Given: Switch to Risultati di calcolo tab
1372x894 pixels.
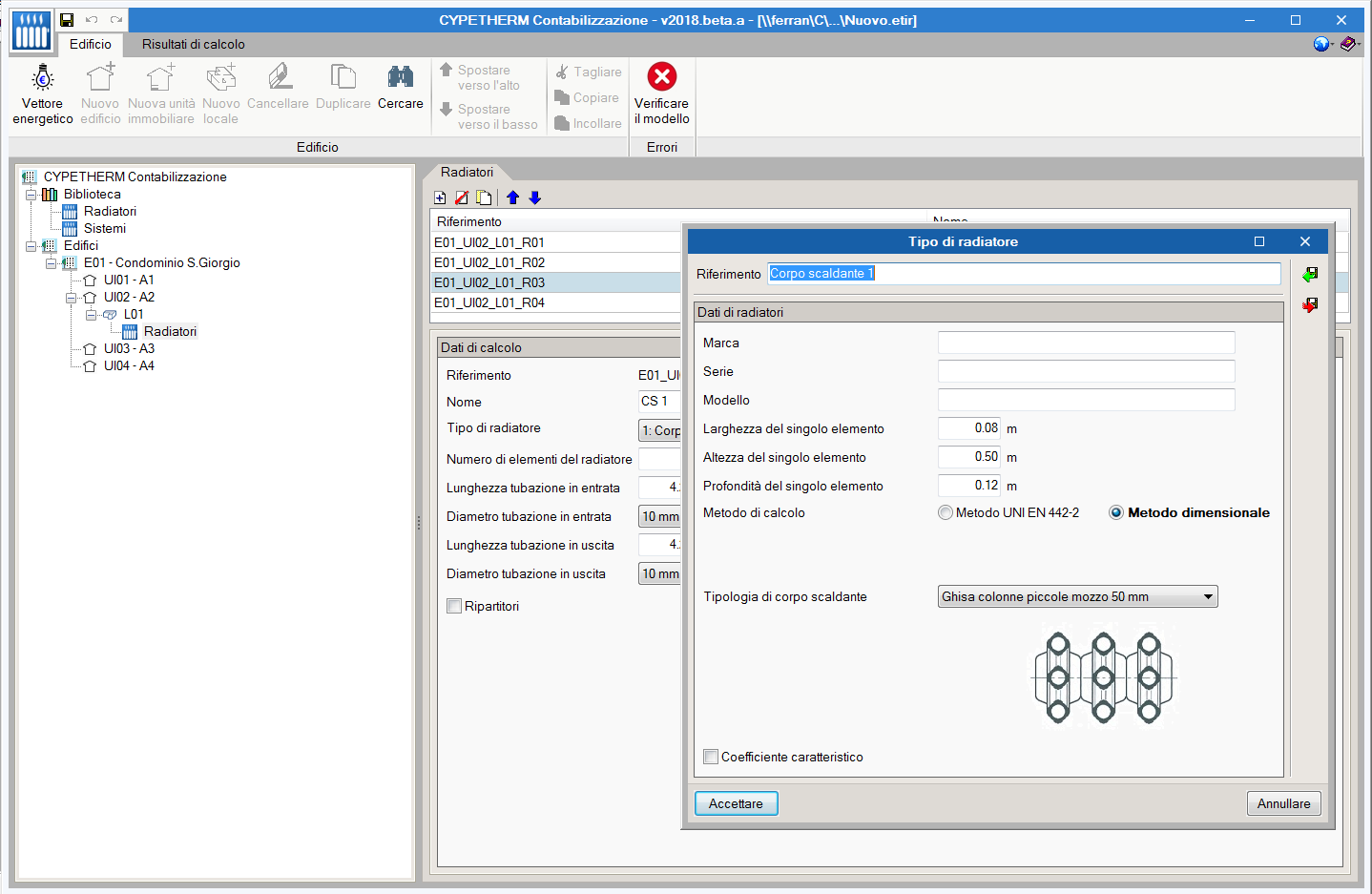Looking at the screenshot, I should pos(193,44).
